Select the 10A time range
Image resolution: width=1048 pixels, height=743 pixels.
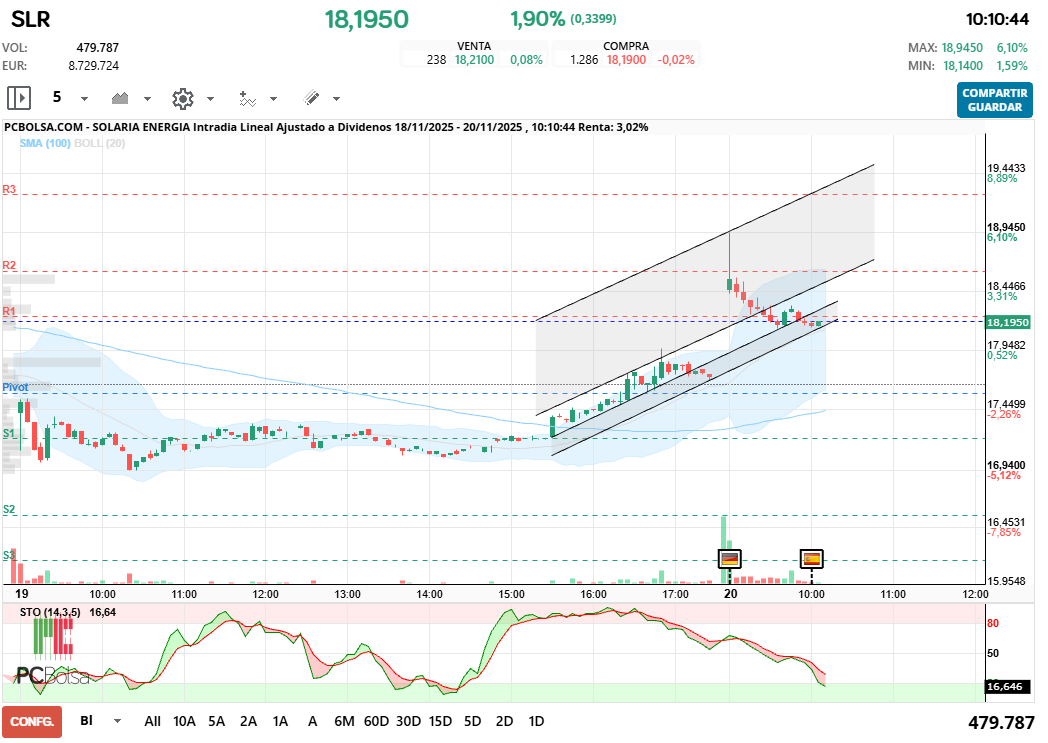tap(184, 722)
